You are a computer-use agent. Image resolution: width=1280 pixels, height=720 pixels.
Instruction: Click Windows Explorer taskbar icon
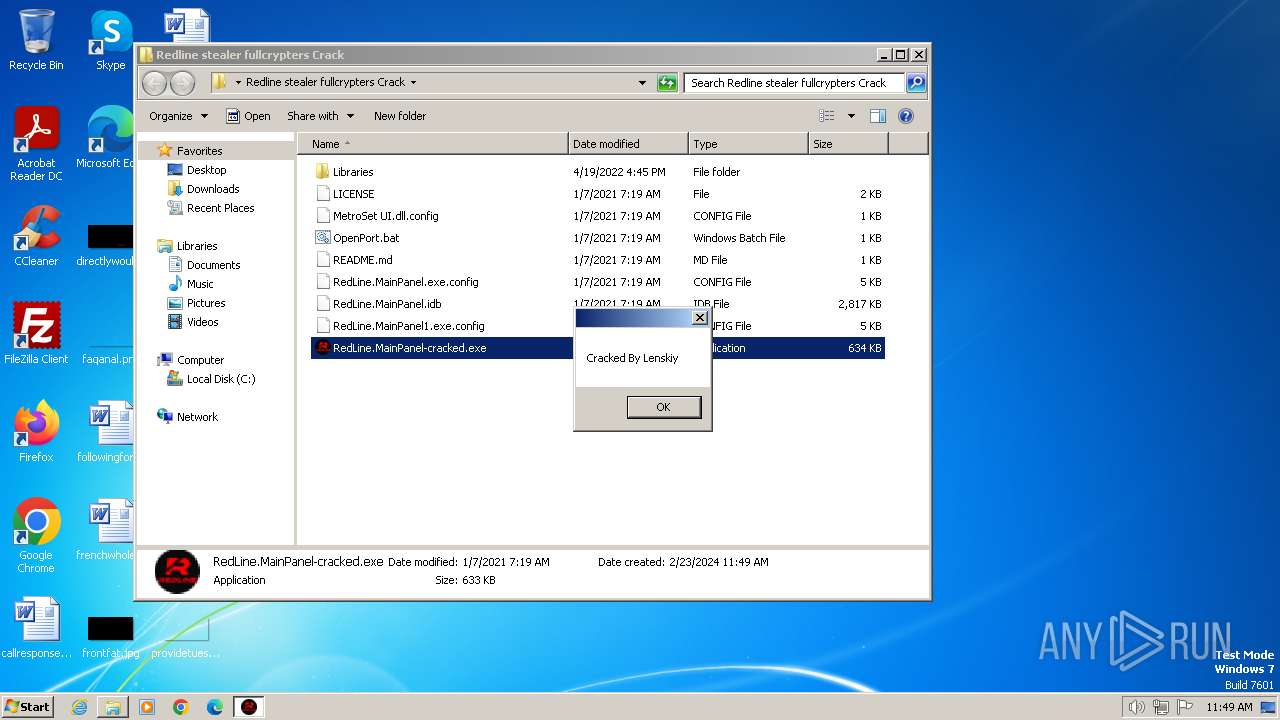(x=113, y=707)
